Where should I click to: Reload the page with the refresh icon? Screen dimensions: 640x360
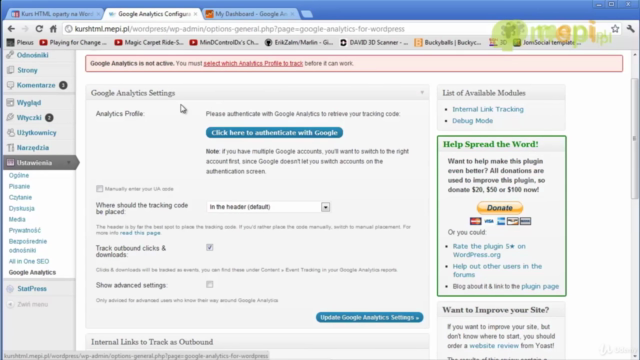pyautogui.click(x=39, y=29)
